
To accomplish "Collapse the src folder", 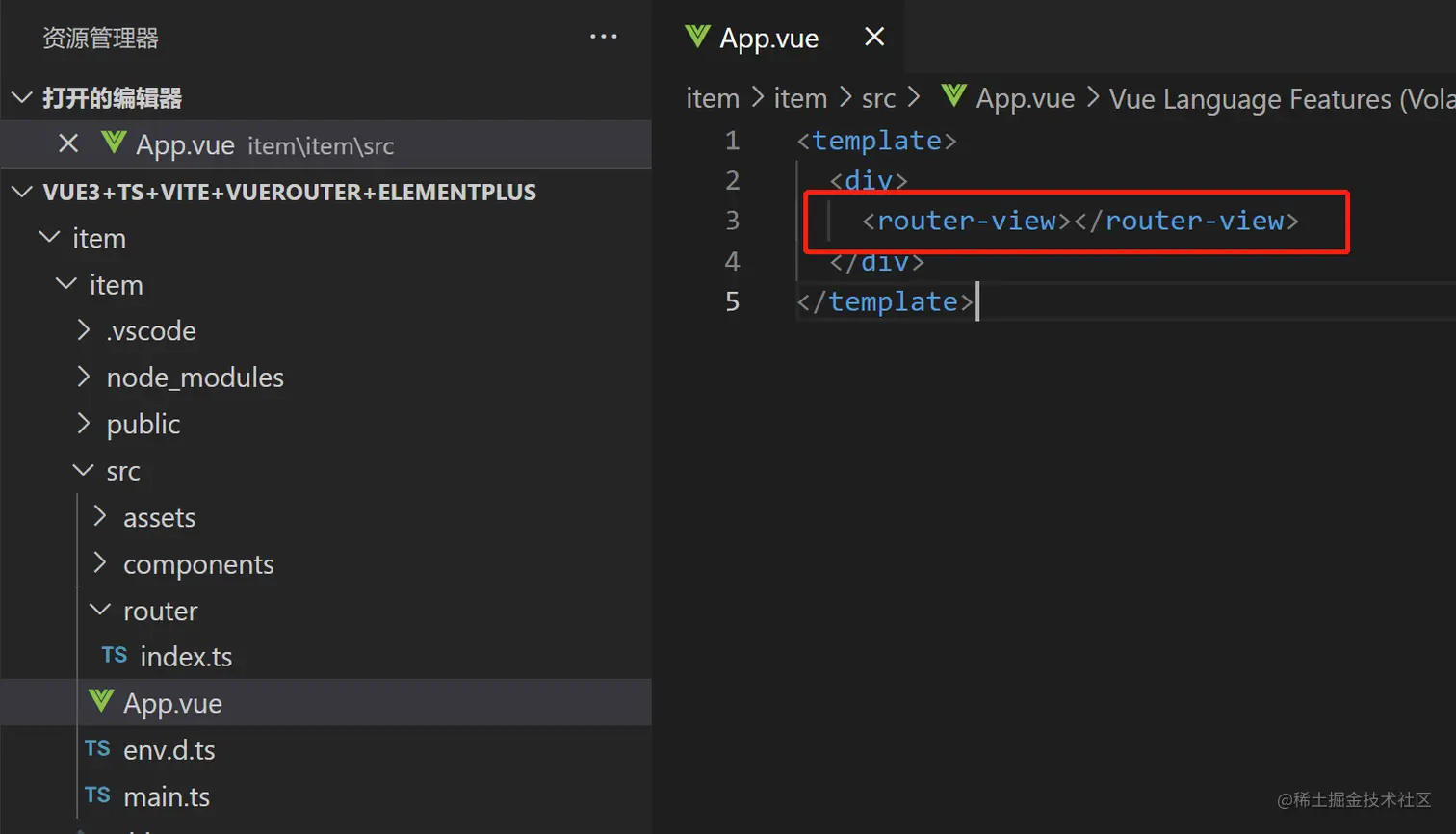I will coord(85,470).
